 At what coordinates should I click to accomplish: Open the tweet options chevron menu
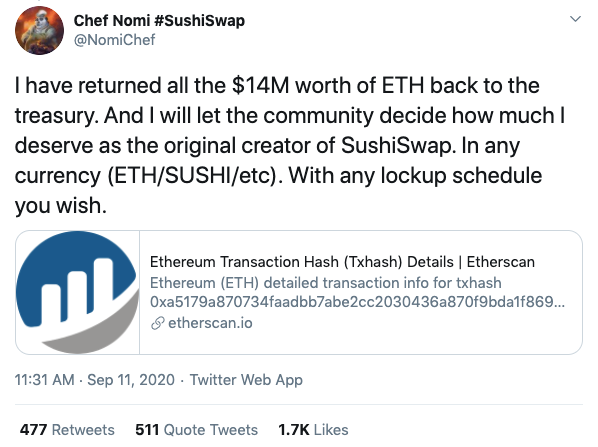point(575,18)
